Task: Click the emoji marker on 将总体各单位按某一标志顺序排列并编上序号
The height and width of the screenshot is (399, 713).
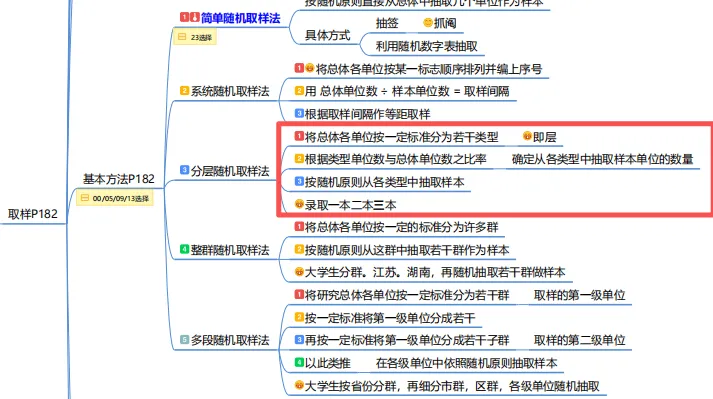Action: pos(309,68)
